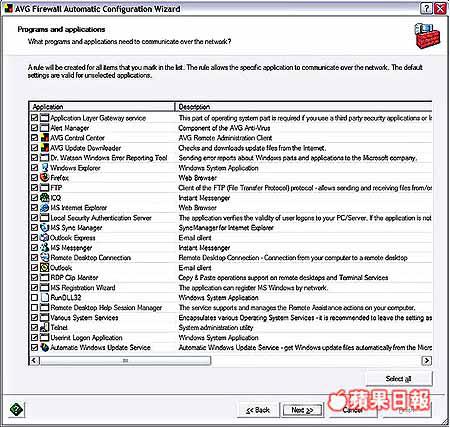Image resolution: width=450 pixels, height=427 pixels.
Task: Click the horizontal scrollbar left arrow
Action: [34, 360]
